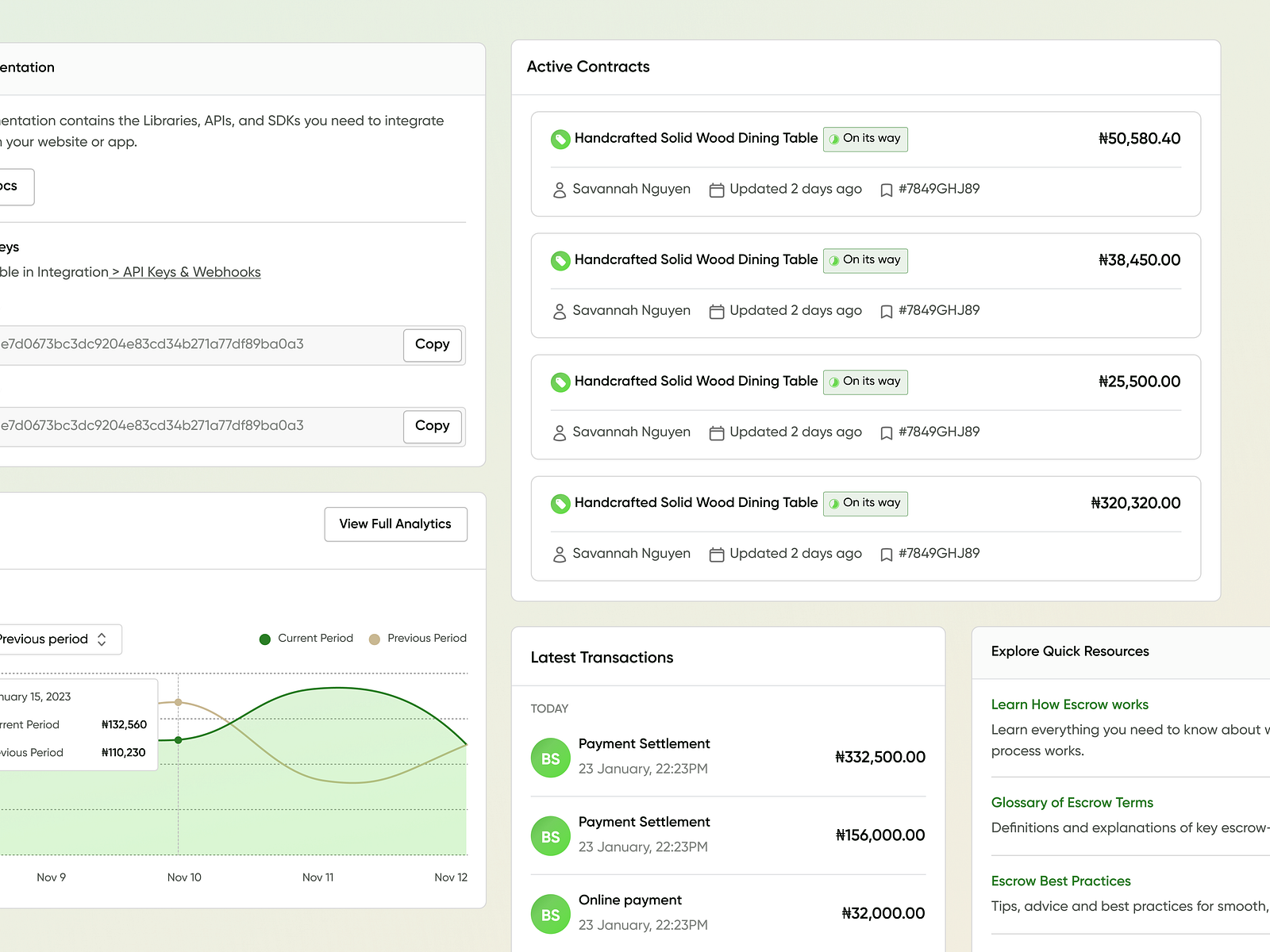Click ₦156,000.00 transaction amount
This screenshot has width=1270, height=952.
880,835
